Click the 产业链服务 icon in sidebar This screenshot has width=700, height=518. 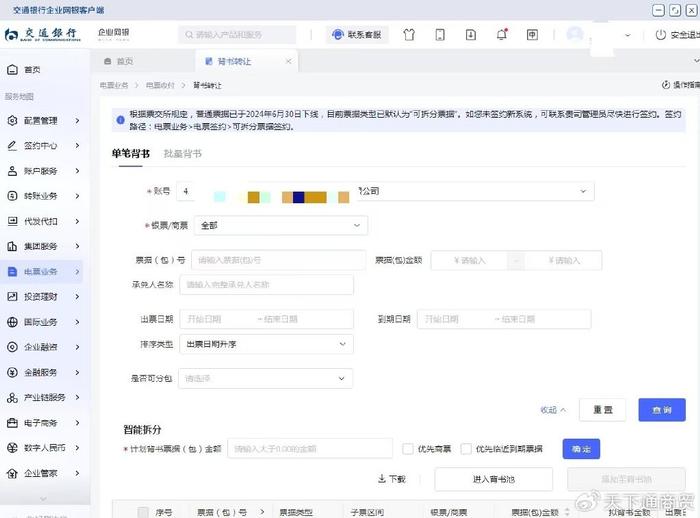[12, 397]
